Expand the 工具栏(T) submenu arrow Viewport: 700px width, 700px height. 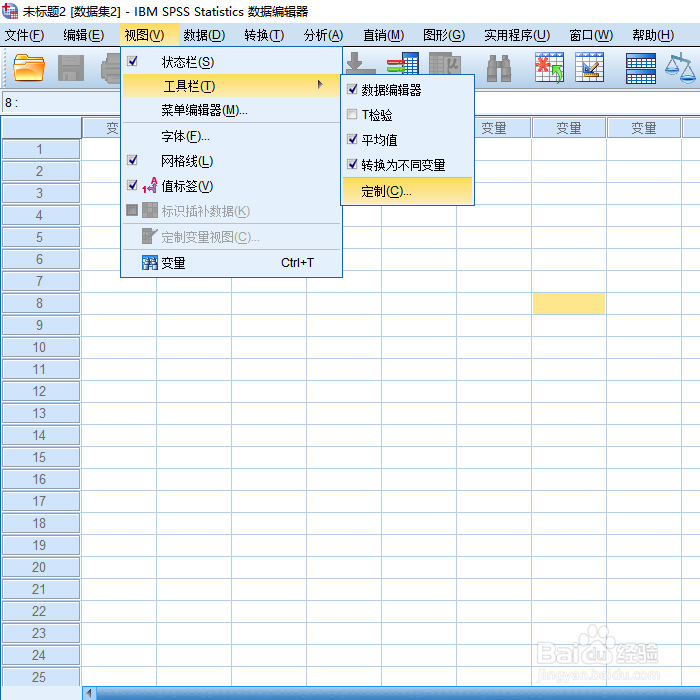point(320,84)
